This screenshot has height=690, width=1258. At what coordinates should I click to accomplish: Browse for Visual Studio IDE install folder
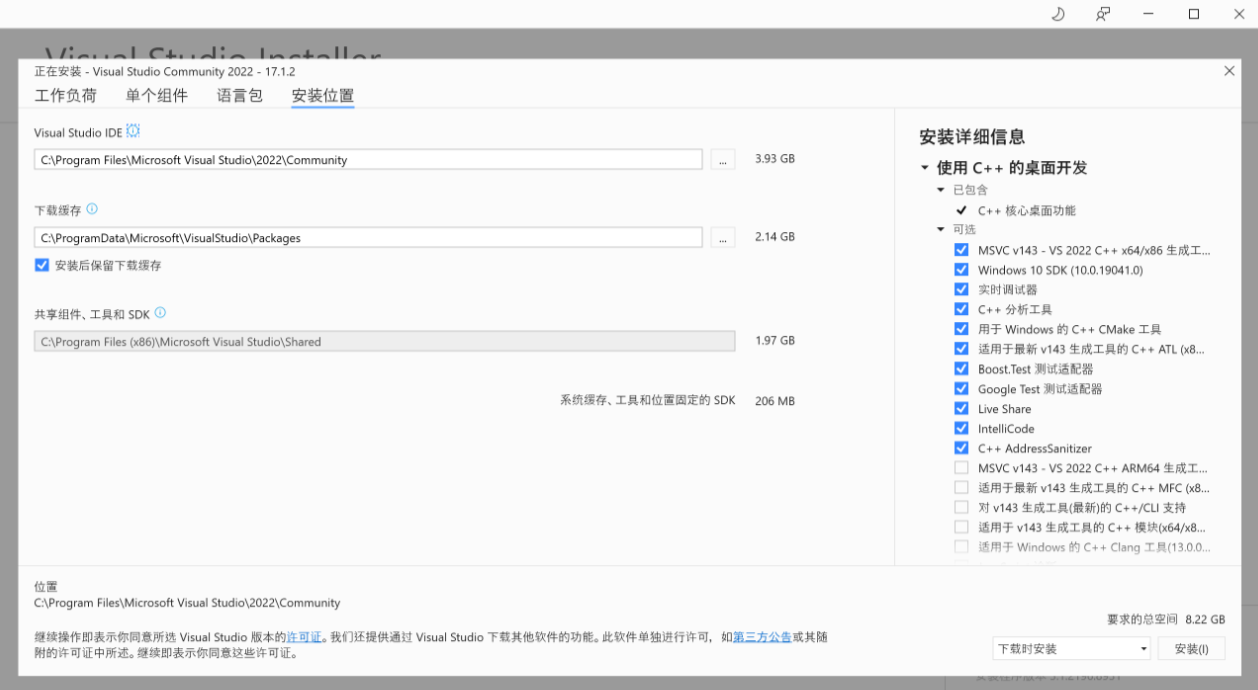pos(723,160)
